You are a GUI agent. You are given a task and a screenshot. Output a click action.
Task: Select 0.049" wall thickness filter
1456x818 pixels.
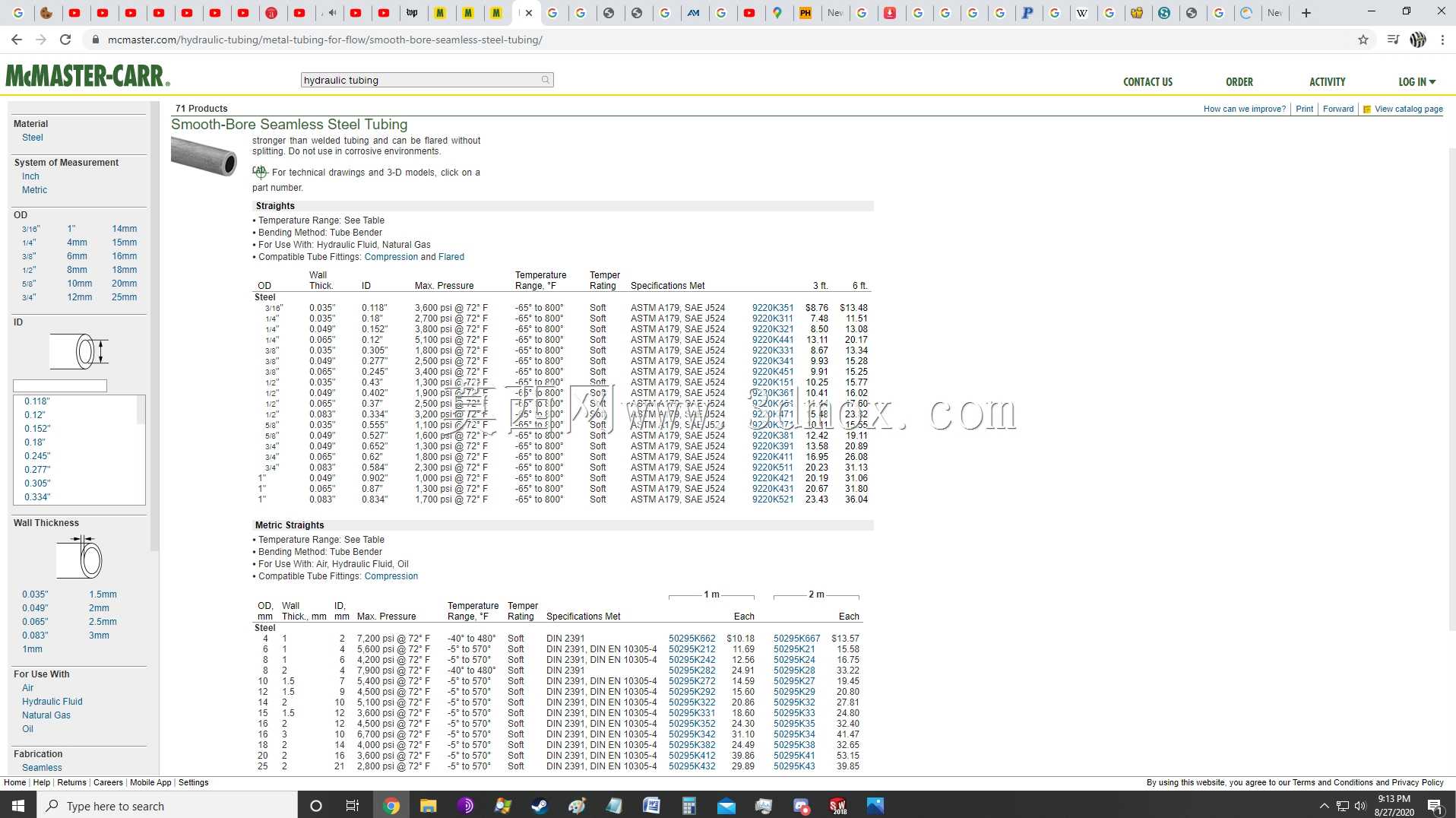[x=35, y=608]
